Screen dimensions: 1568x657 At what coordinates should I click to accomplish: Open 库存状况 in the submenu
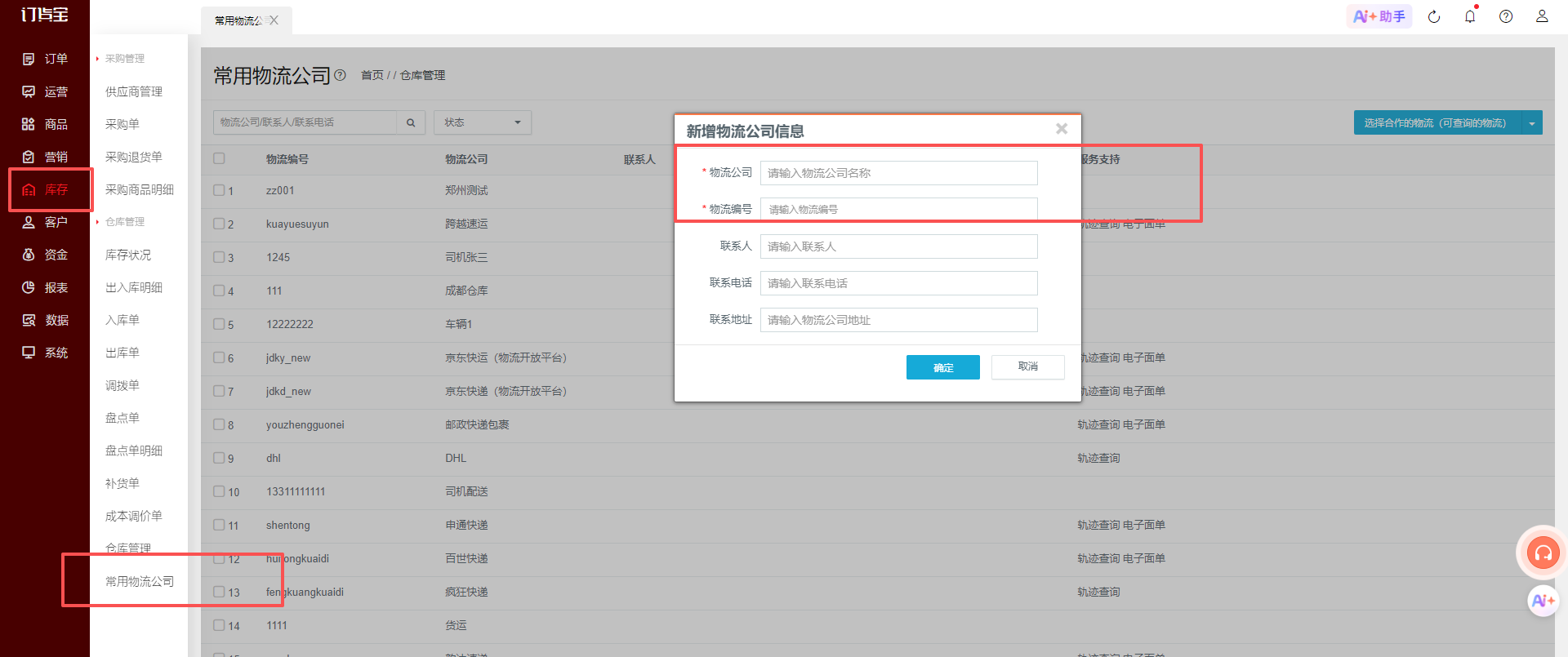tap(128, 255)
